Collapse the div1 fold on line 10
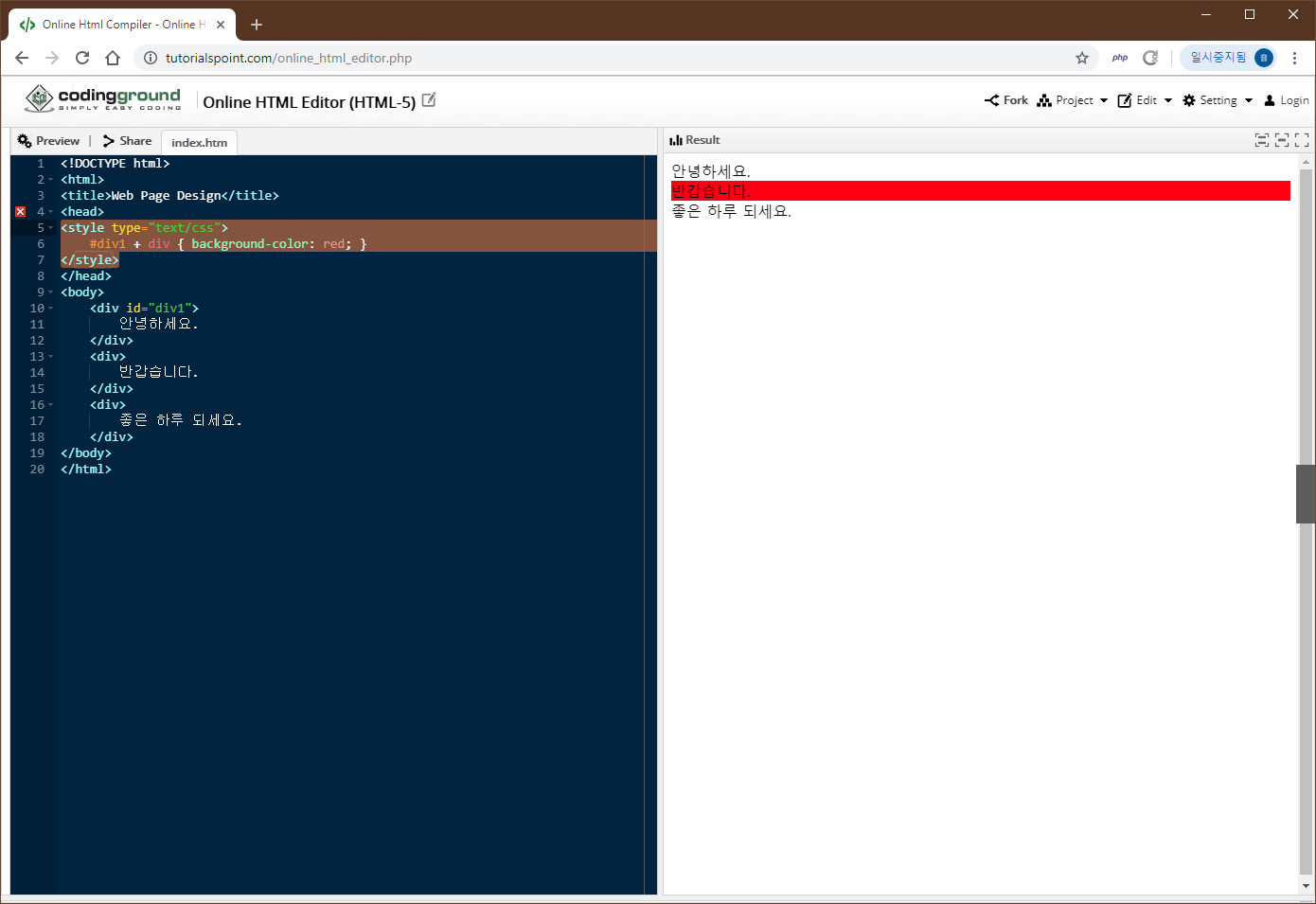1316x904 pixels. pos(51,309)
